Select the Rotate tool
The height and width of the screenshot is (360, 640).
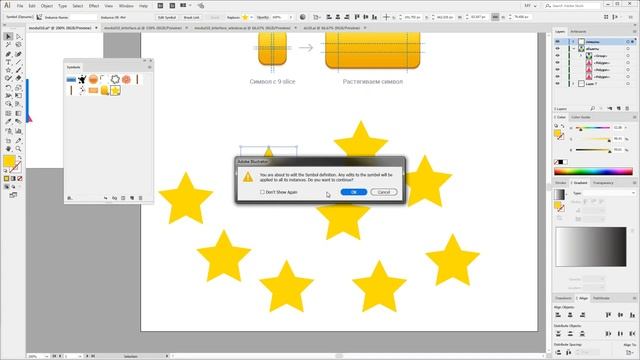coord(8,87)
